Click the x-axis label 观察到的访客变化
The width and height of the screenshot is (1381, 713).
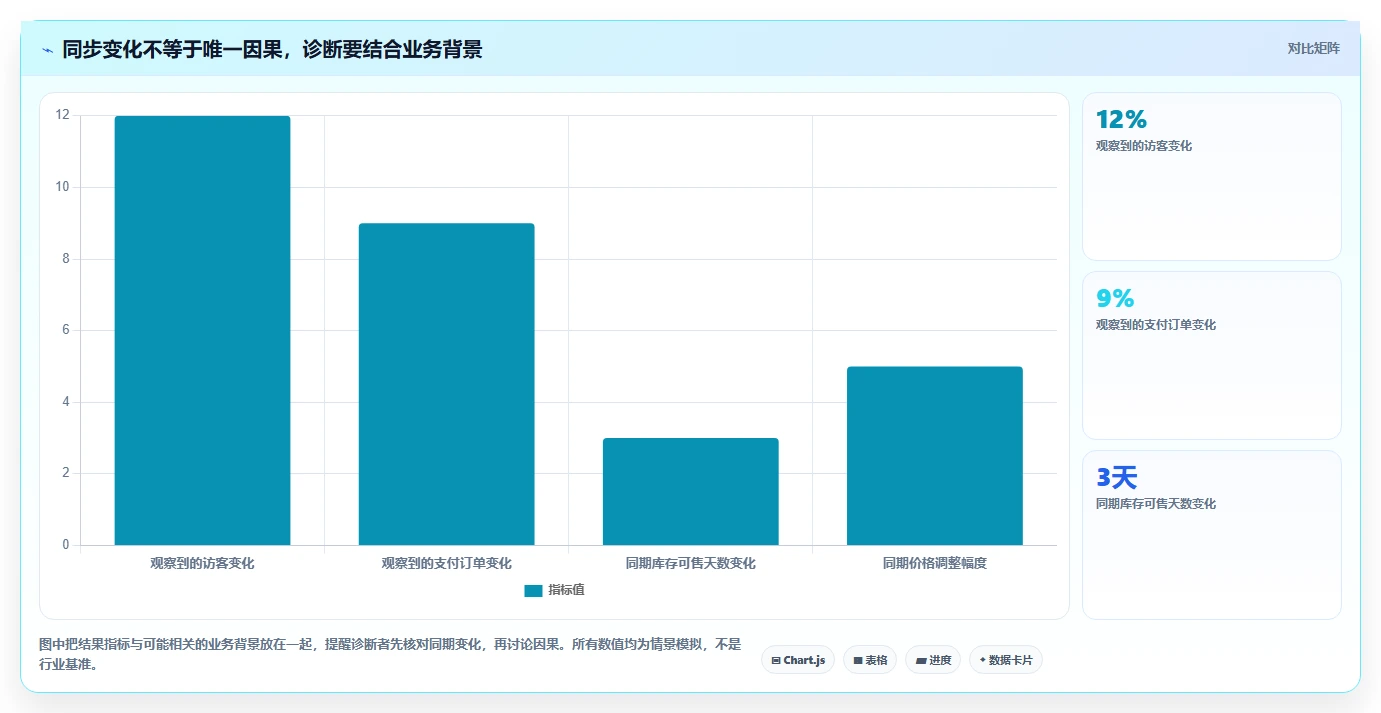[x=202, y=564]
